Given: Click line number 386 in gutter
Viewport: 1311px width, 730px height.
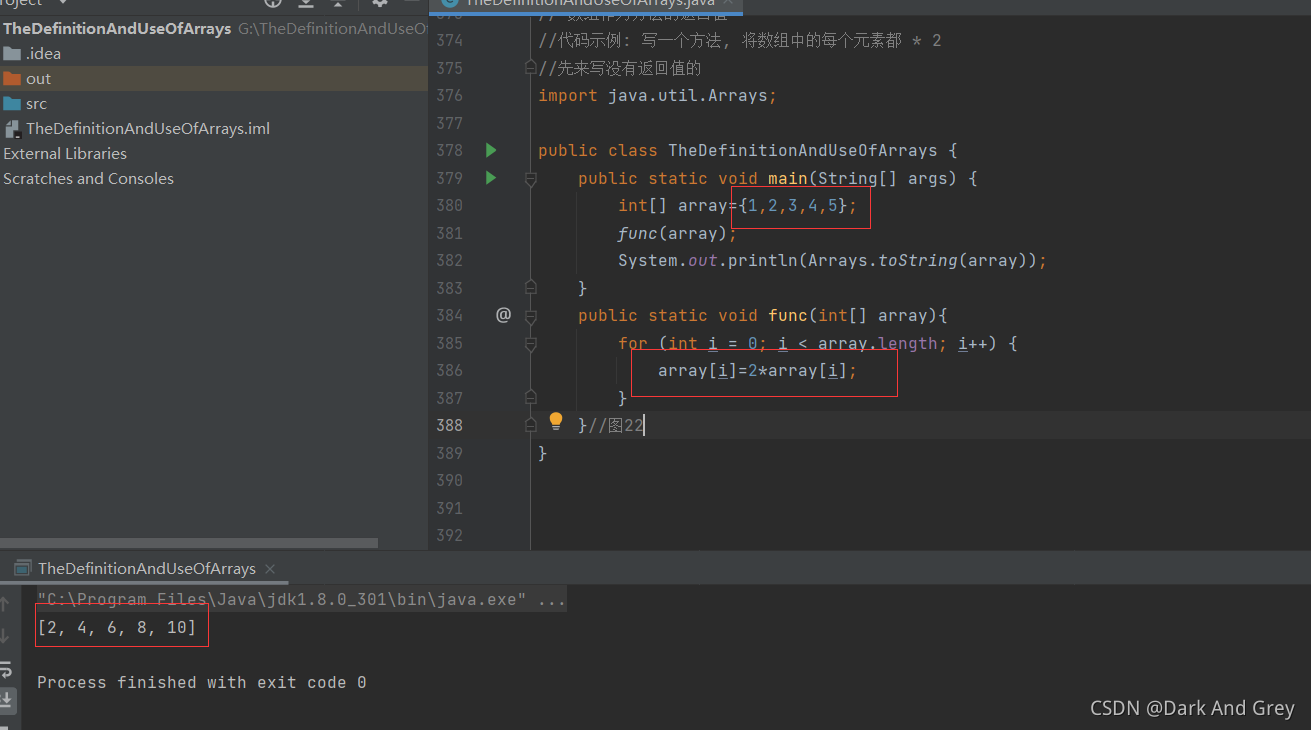Looking at the screenshot, I should (449, 370).
